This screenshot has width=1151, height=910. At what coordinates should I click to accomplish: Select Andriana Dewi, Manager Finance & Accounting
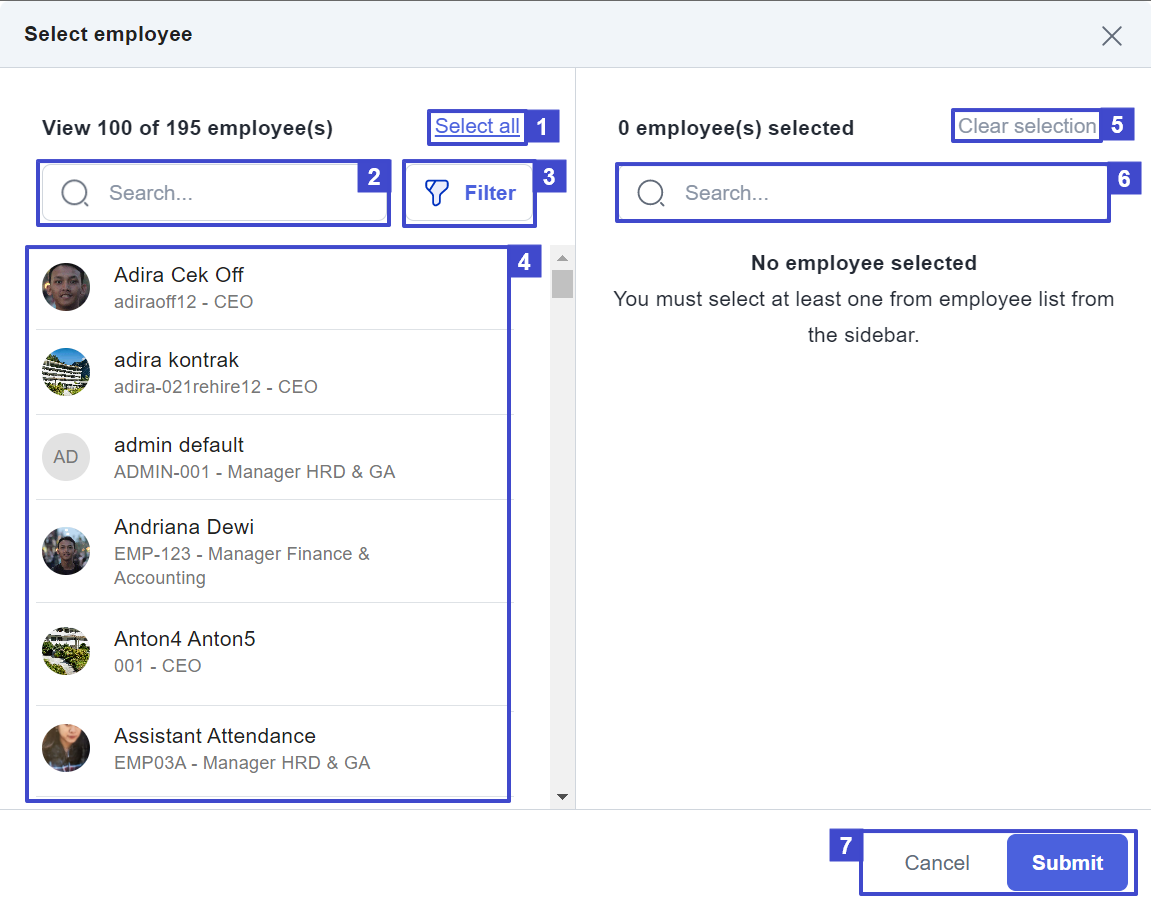(x=250, y=551)
